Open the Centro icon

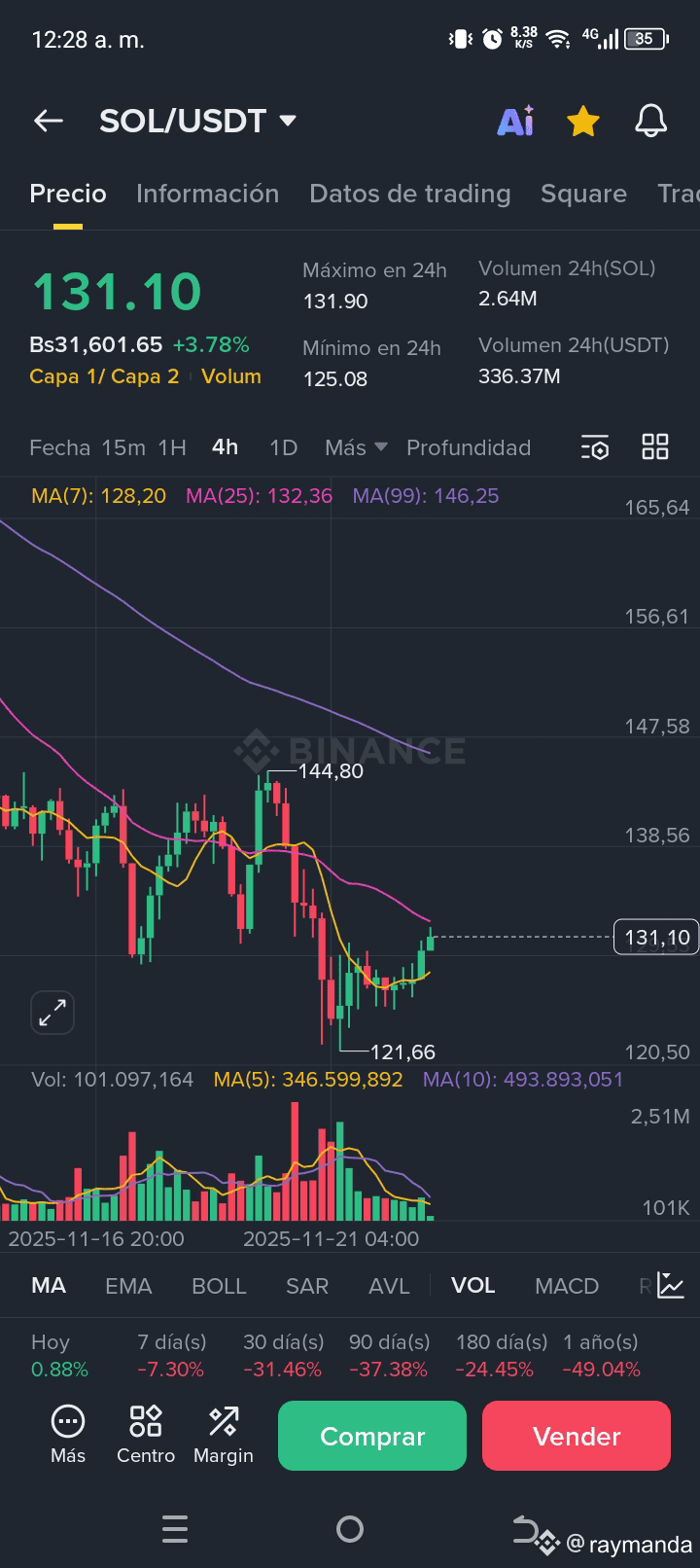(146, 1435)
